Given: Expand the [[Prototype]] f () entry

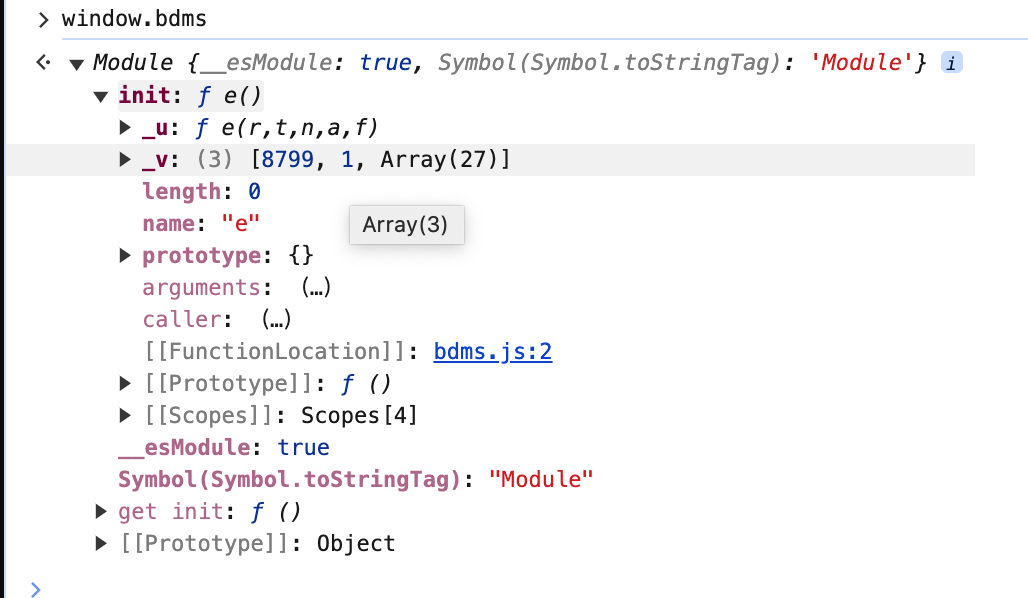Looking at the screenshot, I should point(125,383).
